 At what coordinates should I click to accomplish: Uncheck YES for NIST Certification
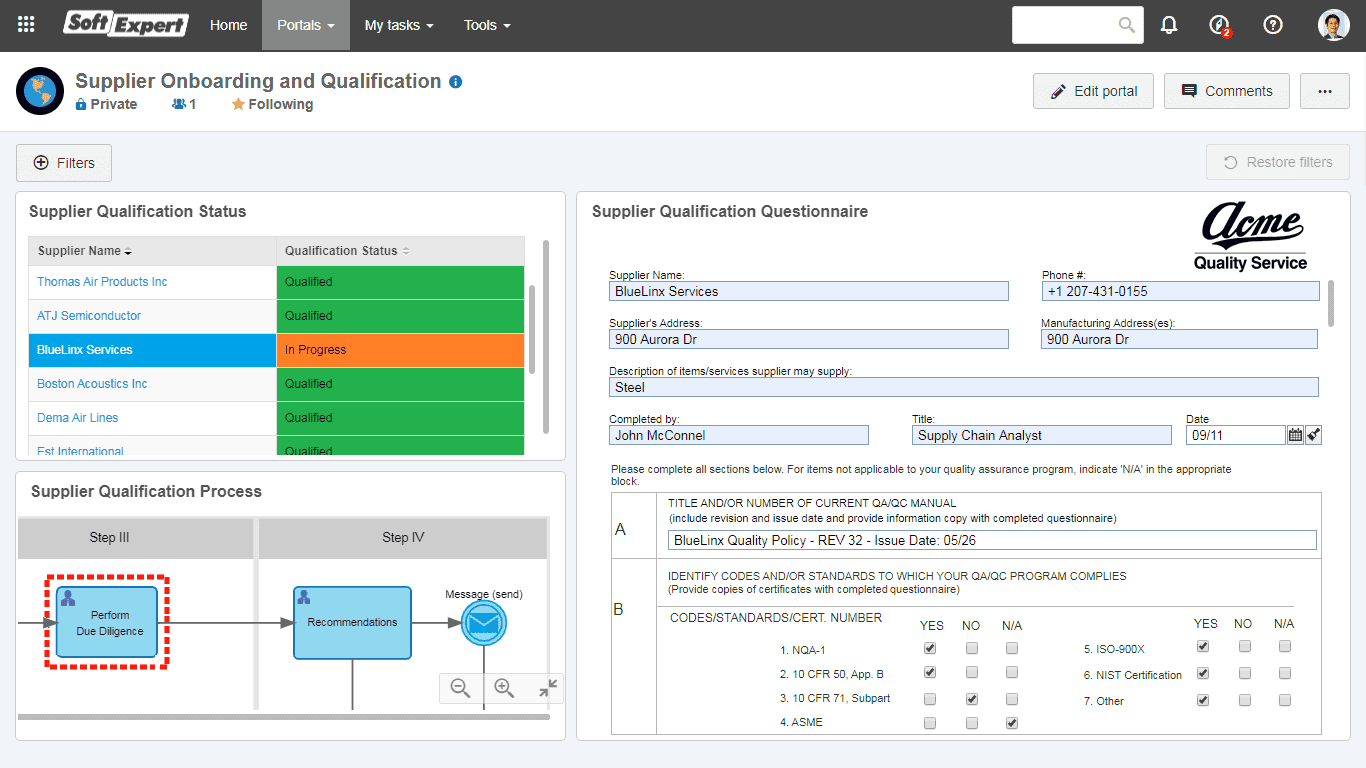[1204, 674]
